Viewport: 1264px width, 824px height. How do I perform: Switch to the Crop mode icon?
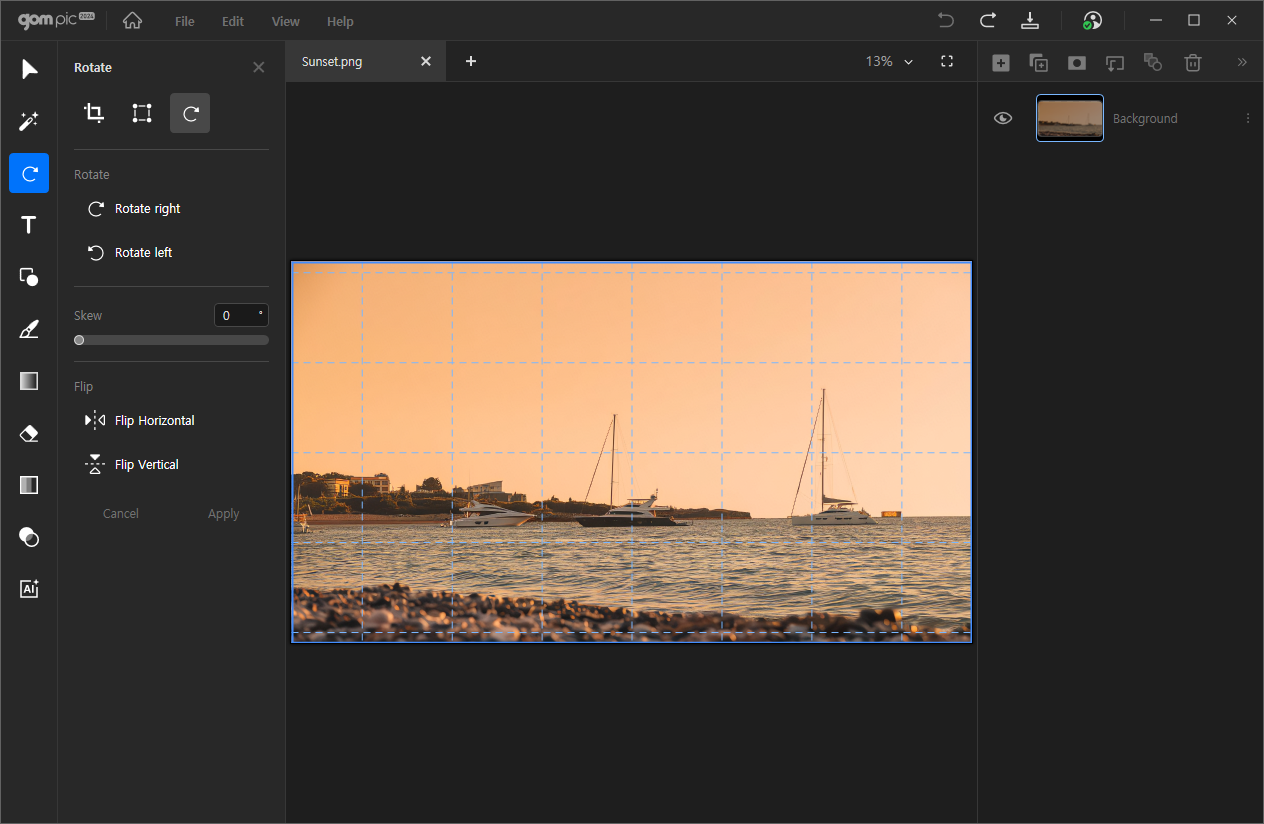[x=94, y=113]
